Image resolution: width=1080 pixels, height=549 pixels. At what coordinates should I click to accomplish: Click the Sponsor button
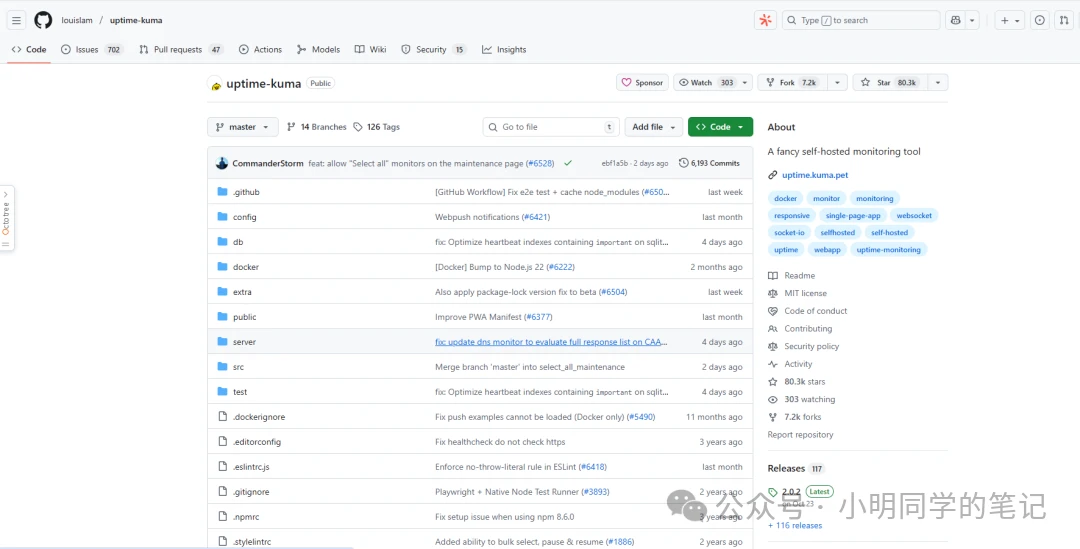click(x=642, y=83)
